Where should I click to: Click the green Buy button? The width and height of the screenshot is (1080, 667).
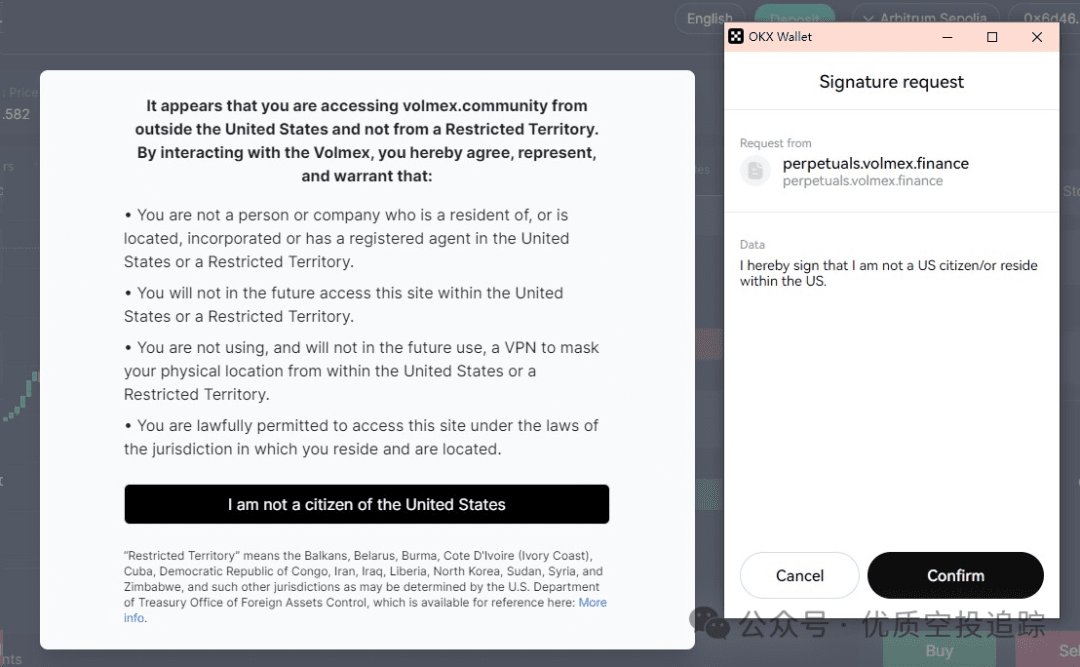(x=939, y=651)
